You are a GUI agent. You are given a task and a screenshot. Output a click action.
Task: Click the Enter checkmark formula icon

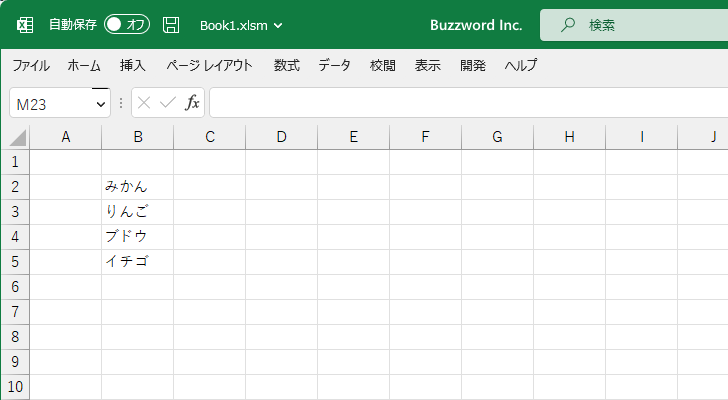168,103
